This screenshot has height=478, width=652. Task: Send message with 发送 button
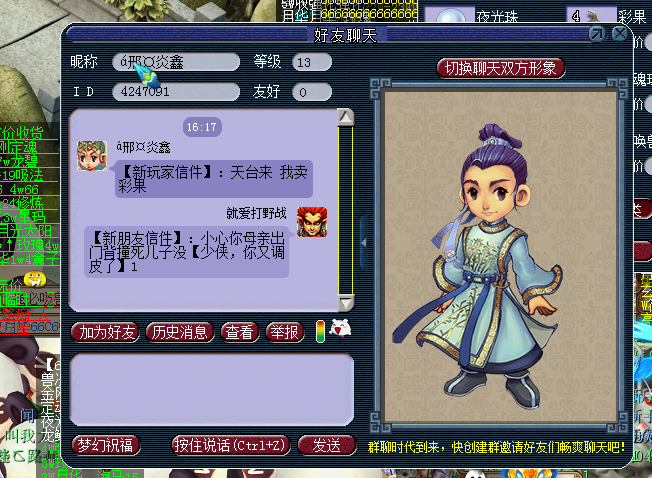coord(327,445)
